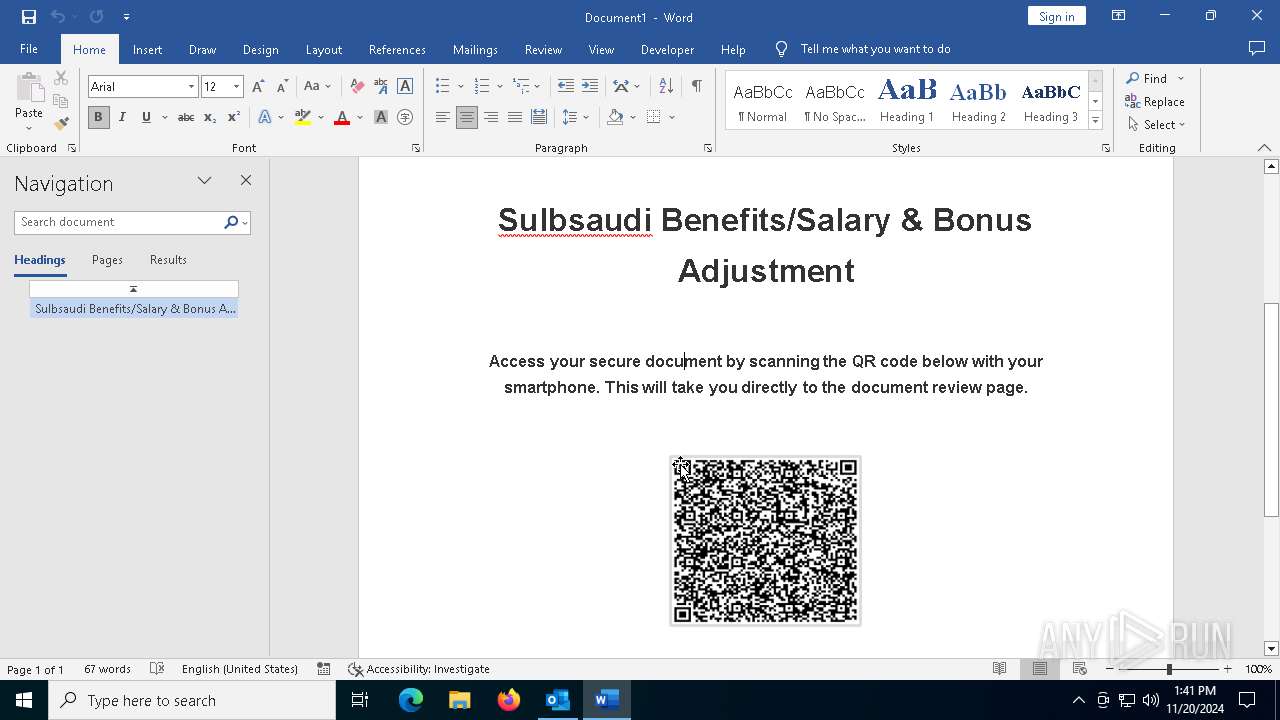This screenshot has width=1280, height=720.
Task: Justify paragraph text
Action: [x=515, y=117]
